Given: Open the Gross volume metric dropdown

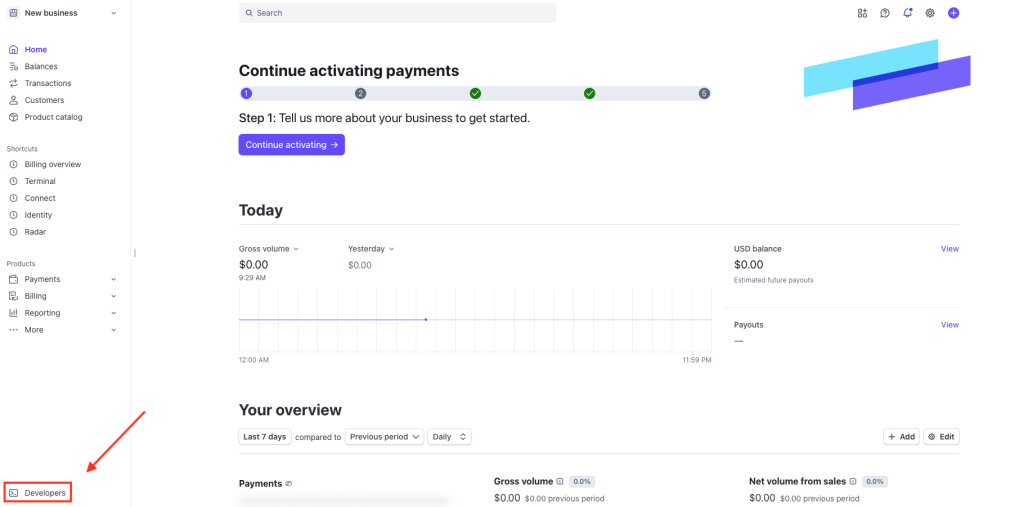Looking at the screenshot, I should [269, 249].
